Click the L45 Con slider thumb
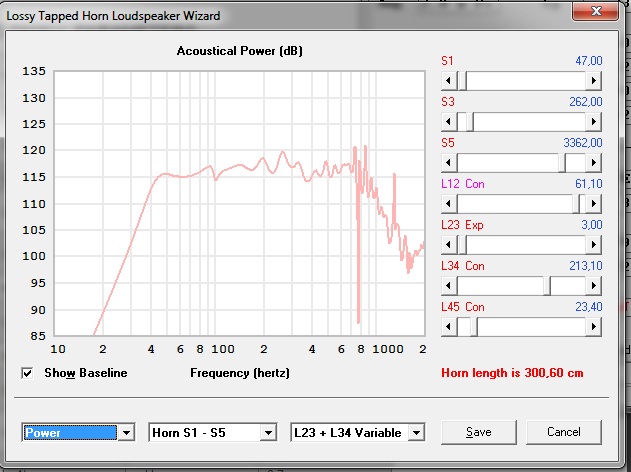The width and height of the screenshot is (631, 472). click(474, 327)
